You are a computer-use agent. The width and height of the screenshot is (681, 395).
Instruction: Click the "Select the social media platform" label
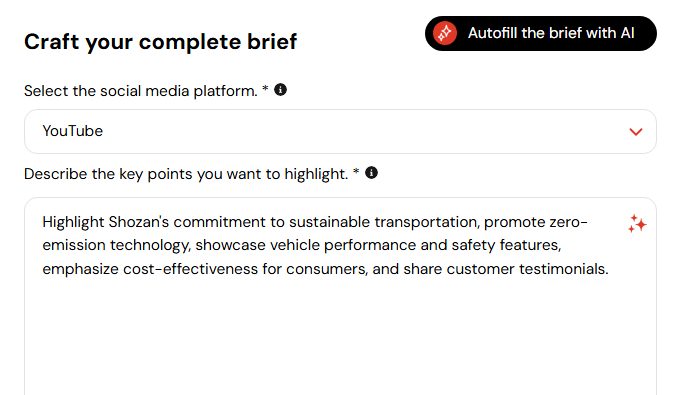point(141,91)
